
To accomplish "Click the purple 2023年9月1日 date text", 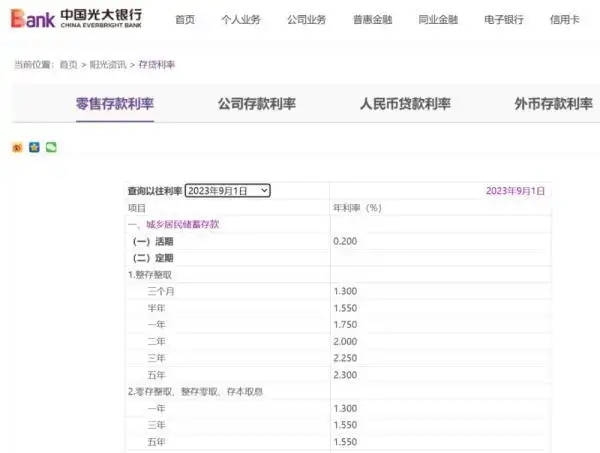I will 515,191.
